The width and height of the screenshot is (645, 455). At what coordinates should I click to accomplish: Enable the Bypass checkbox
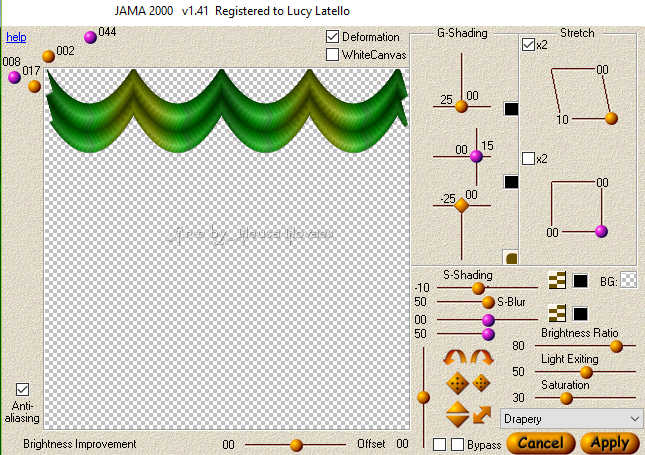coord(458,444)
